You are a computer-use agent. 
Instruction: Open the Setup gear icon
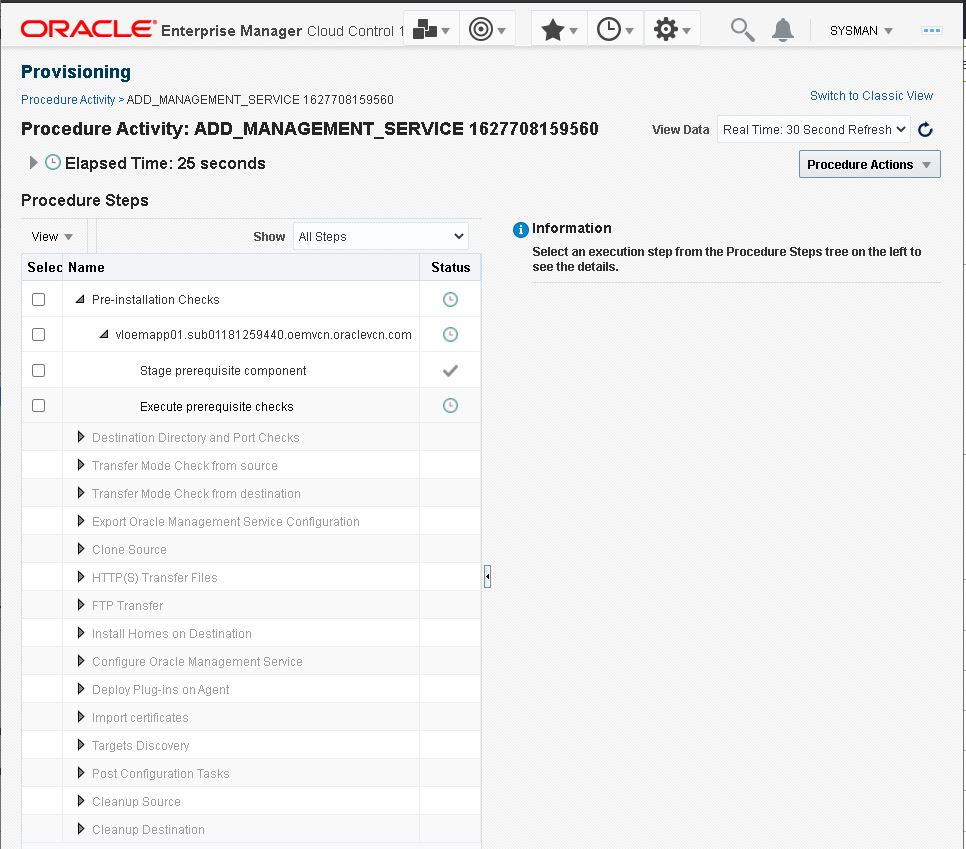(x=665, y=29)
